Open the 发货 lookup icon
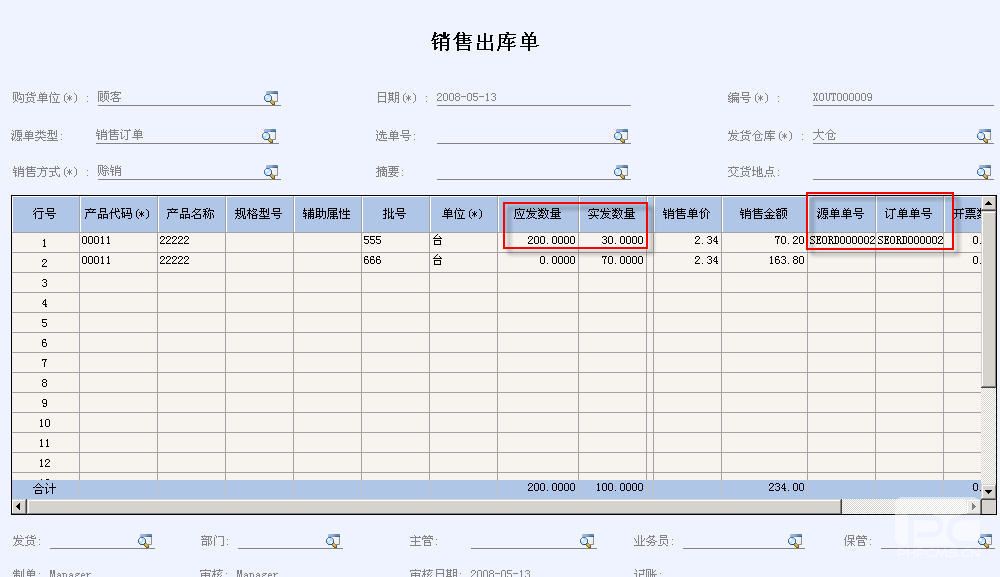The width and height of the screenshot is (1000, 577). click(145, 541)
